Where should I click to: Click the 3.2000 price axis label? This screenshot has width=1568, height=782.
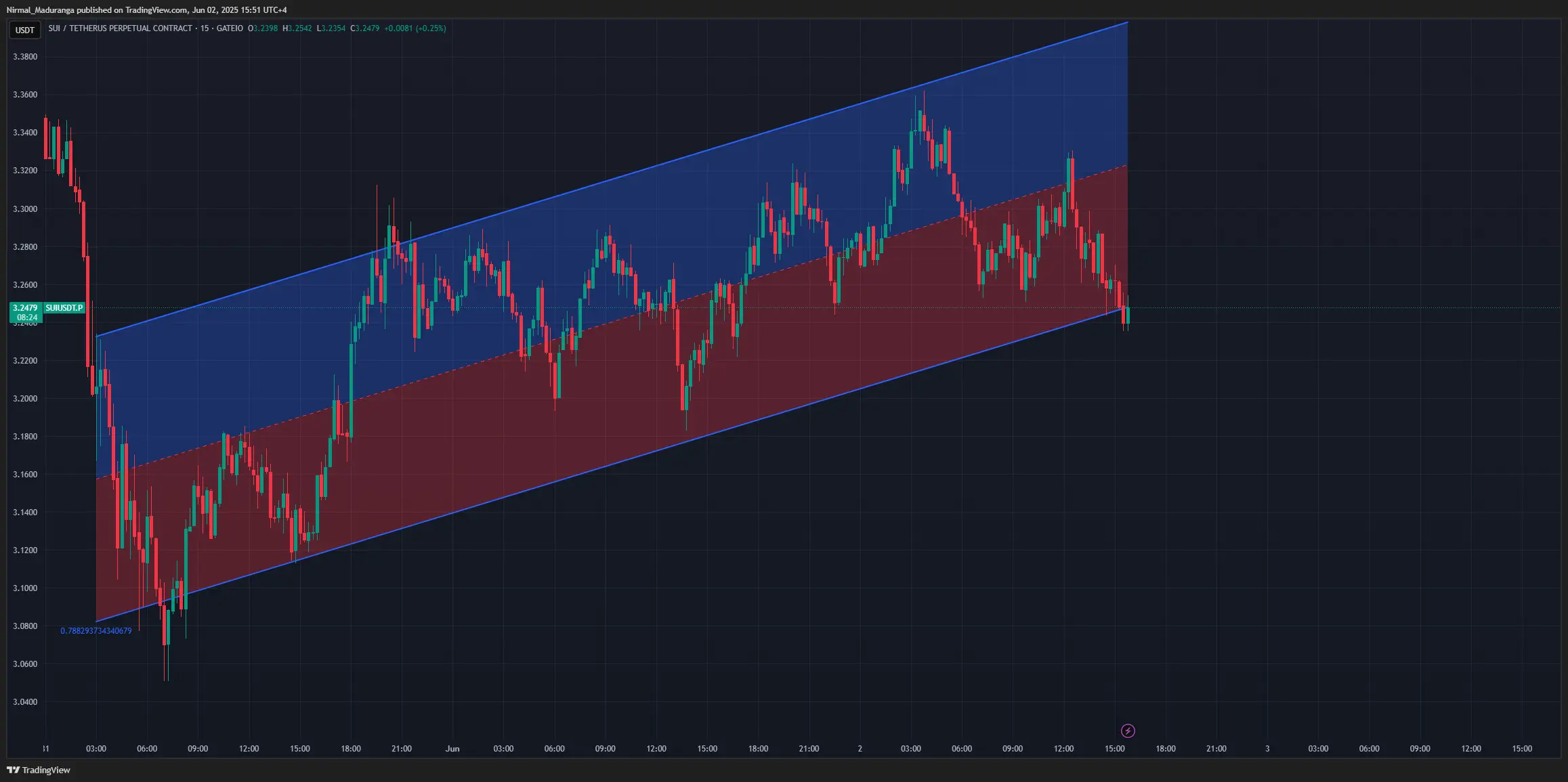click(25, 399)
